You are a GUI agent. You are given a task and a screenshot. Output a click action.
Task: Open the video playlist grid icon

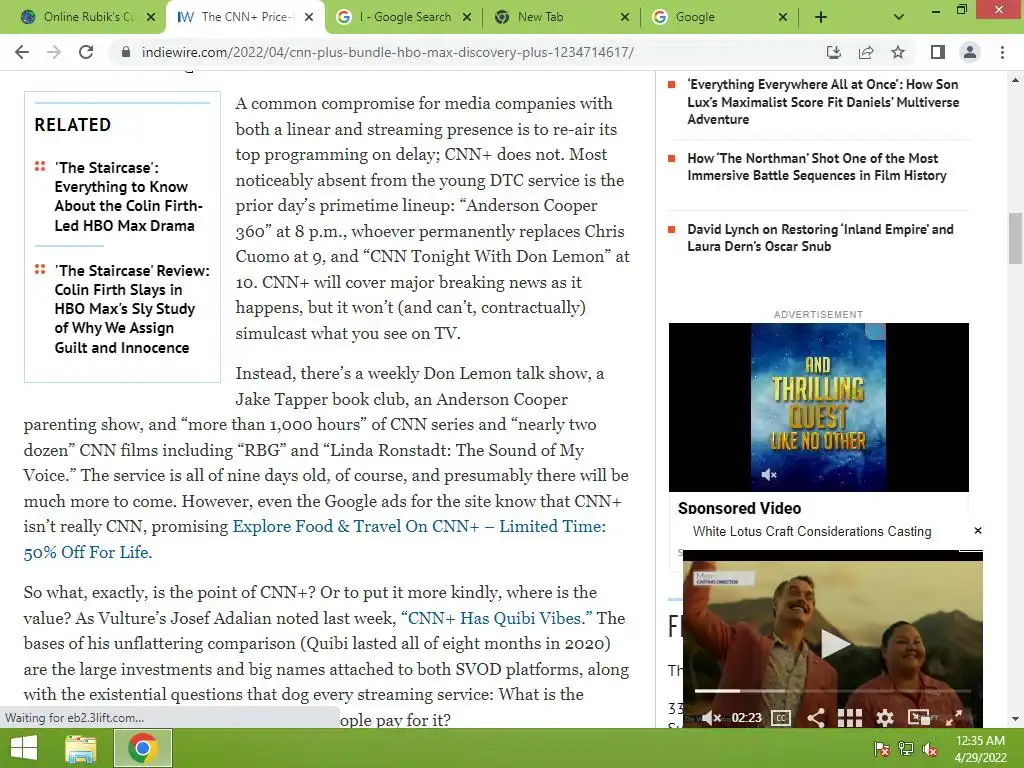[x=850, y=718]
